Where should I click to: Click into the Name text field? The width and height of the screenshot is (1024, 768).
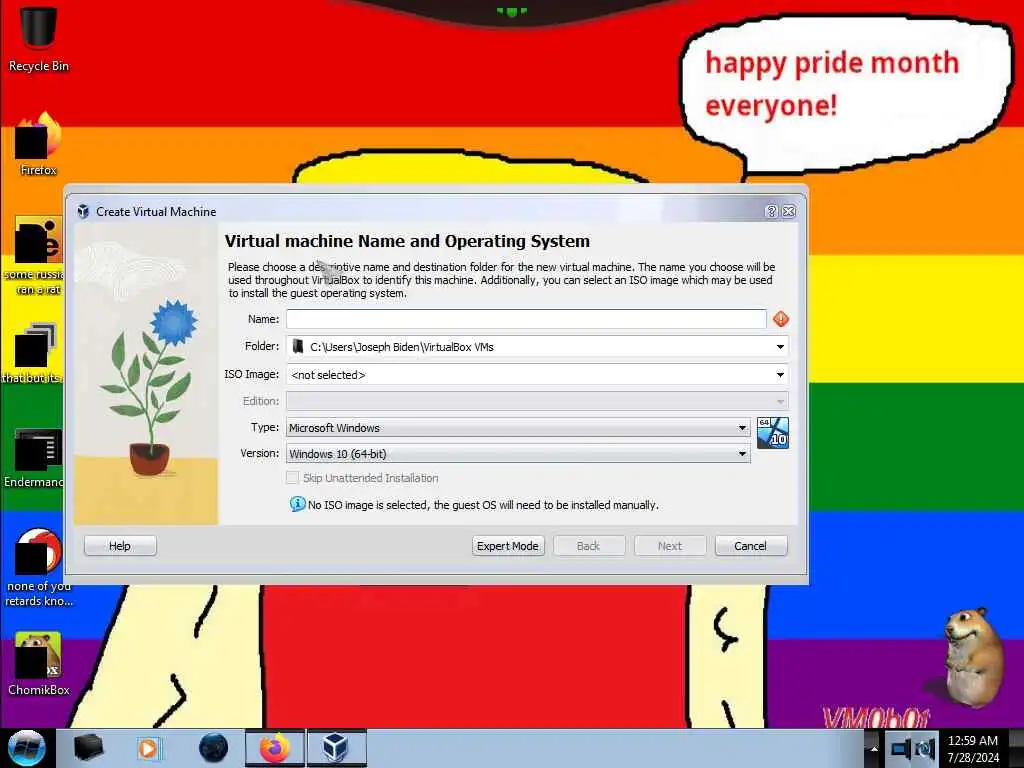coord(526,319)
